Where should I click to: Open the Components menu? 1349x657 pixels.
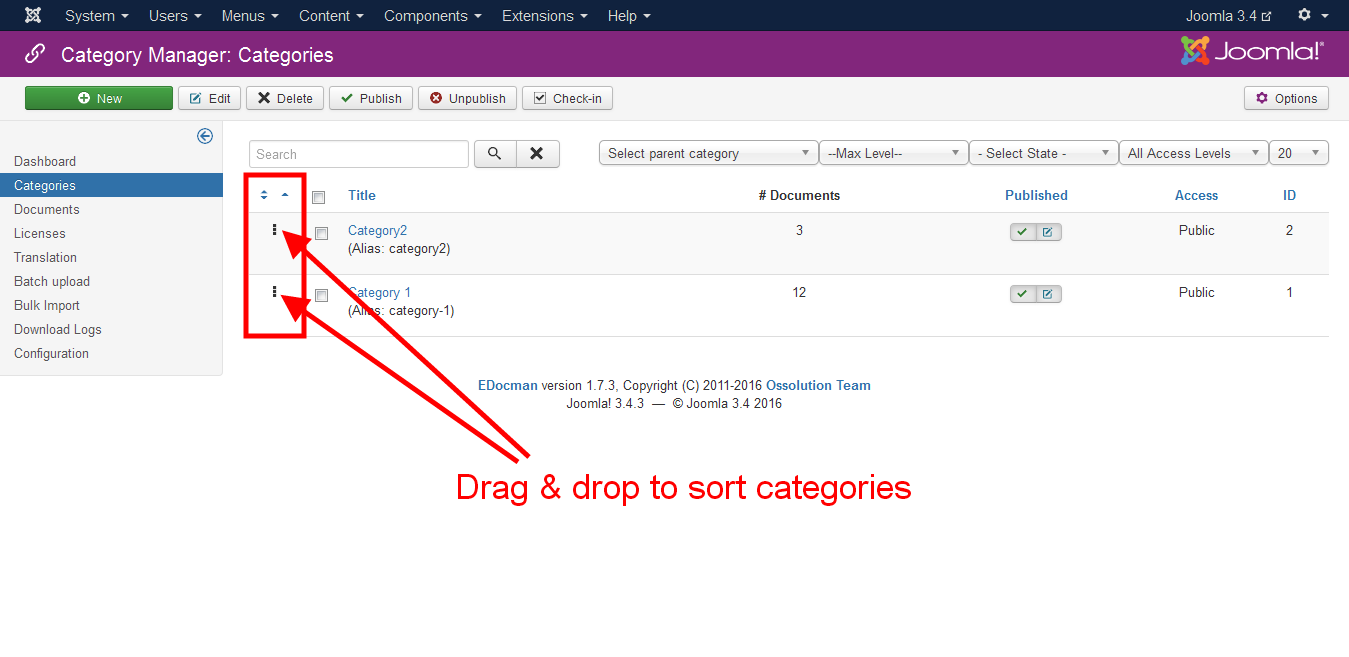coord(432,16)
